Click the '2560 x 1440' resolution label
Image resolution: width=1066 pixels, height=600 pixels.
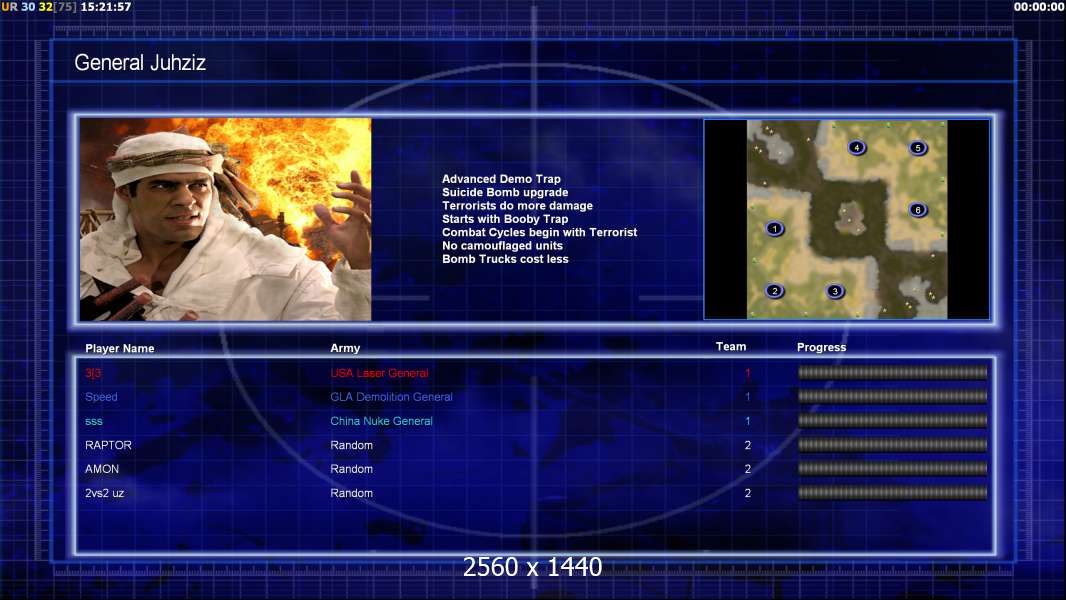(532, 567)
